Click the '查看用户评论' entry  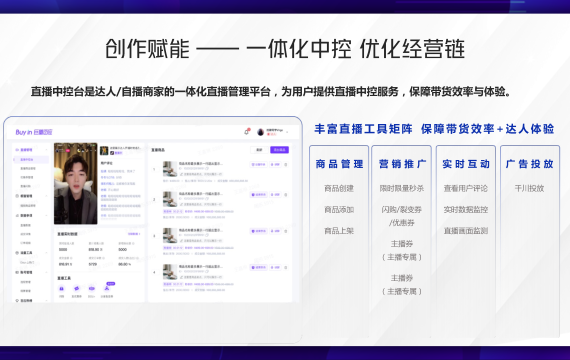466,188
